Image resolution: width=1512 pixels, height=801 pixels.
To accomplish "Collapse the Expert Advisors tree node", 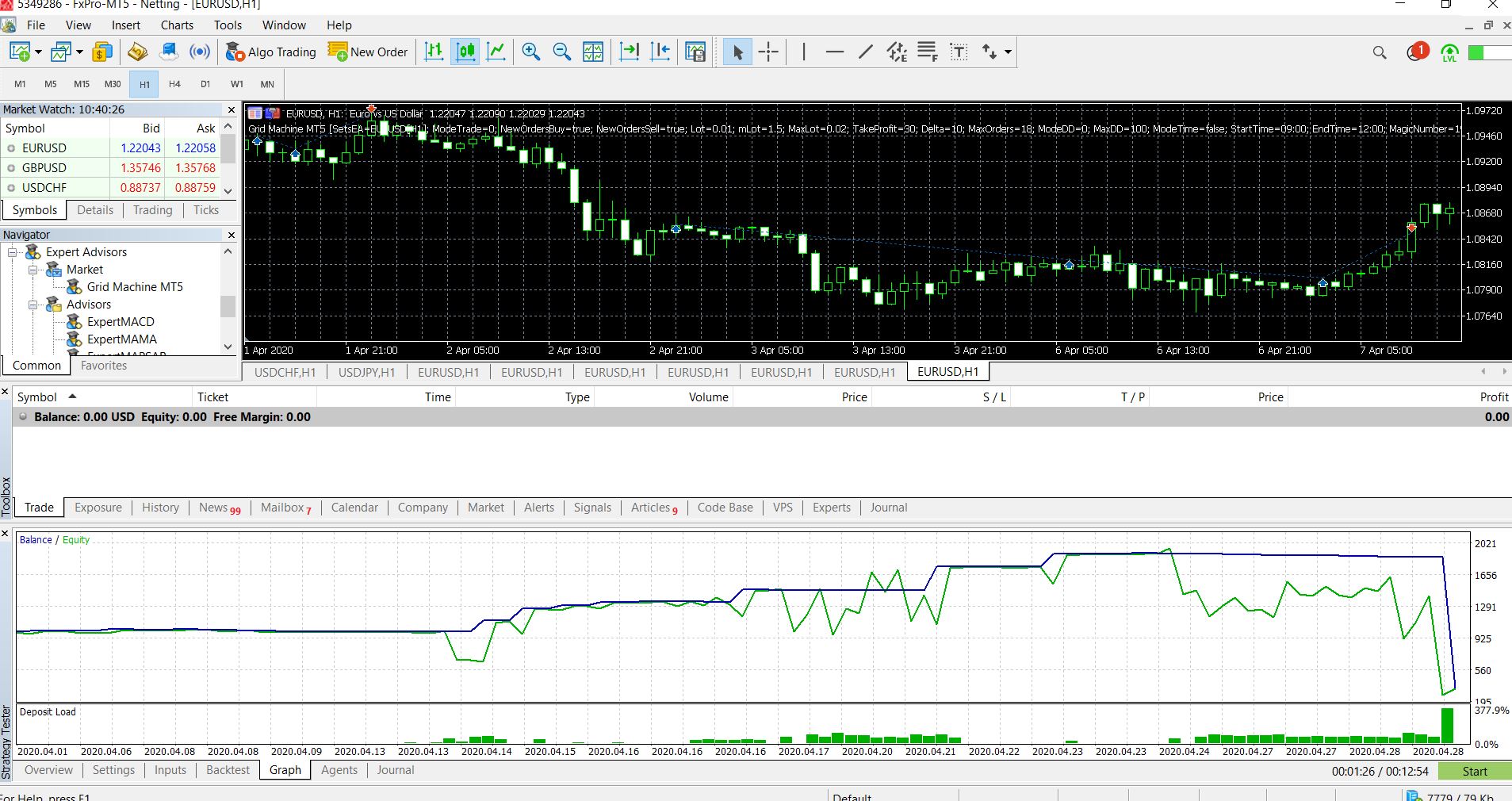I will point(13,252).
